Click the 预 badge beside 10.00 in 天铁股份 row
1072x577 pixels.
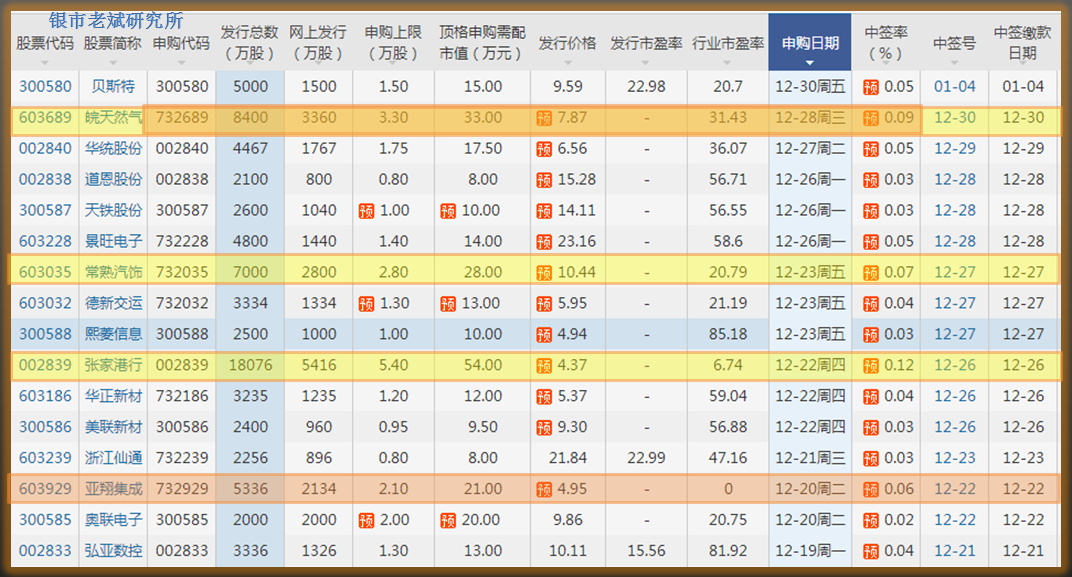tap(448, 211)
